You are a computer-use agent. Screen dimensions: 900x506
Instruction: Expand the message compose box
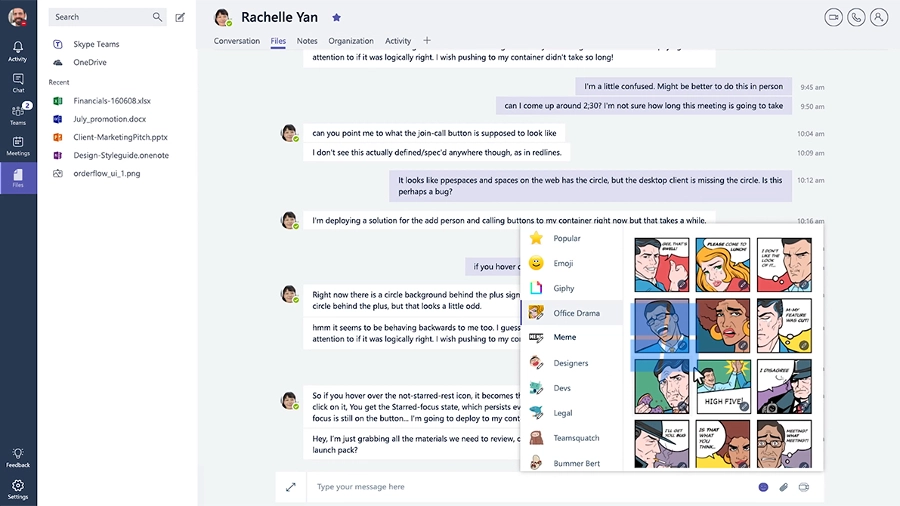pyautogui.click(x=291, y=487)
